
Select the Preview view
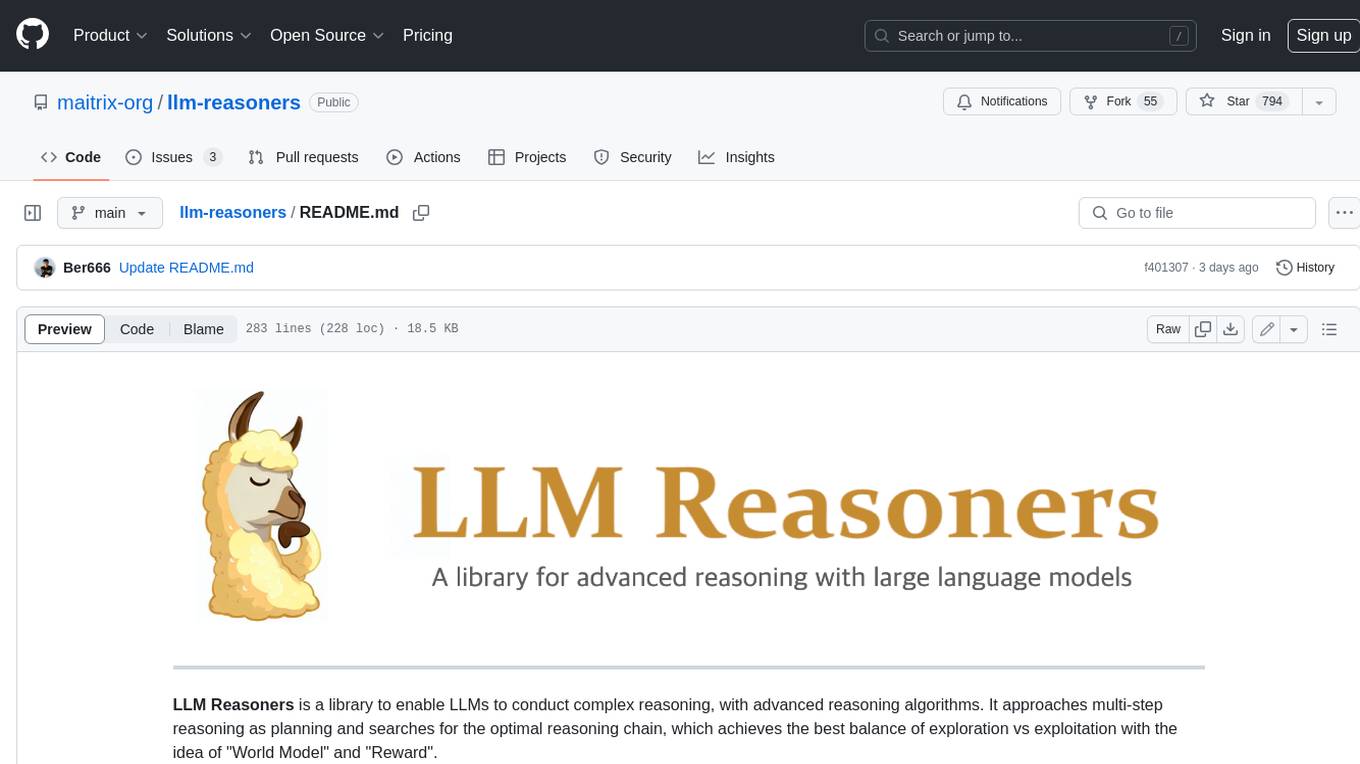65,329
